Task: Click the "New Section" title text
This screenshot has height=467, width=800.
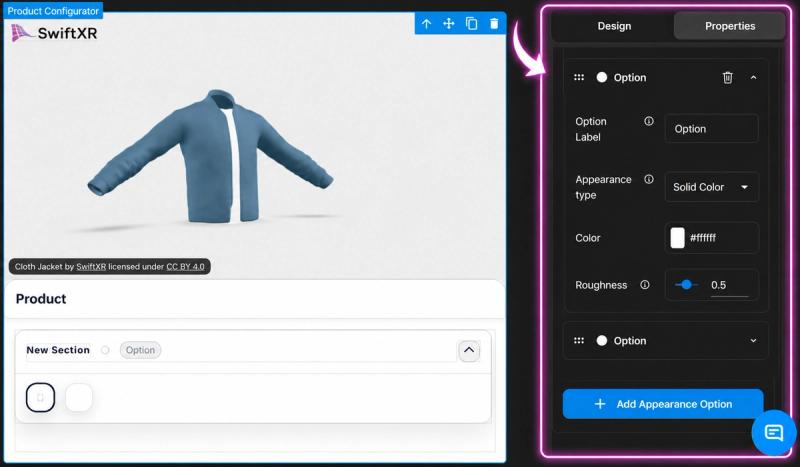Action: pos(58,350)
